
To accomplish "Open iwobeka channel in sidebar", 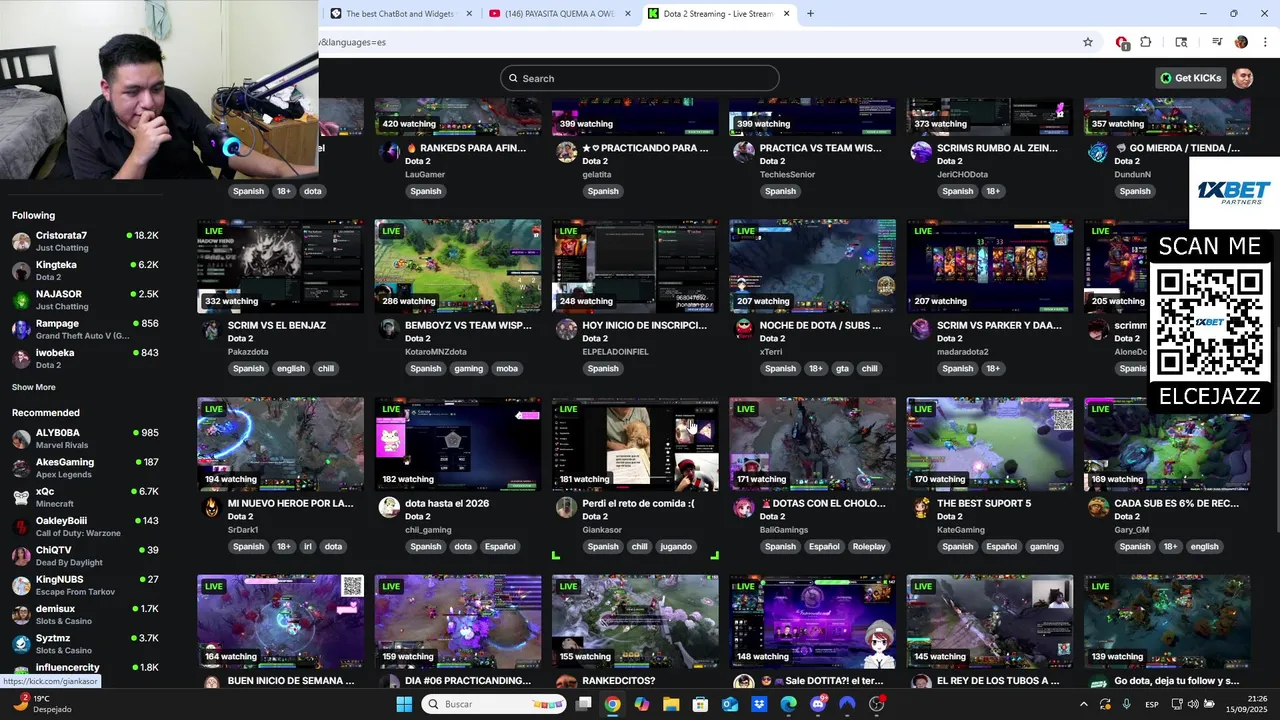I will 85,358.
